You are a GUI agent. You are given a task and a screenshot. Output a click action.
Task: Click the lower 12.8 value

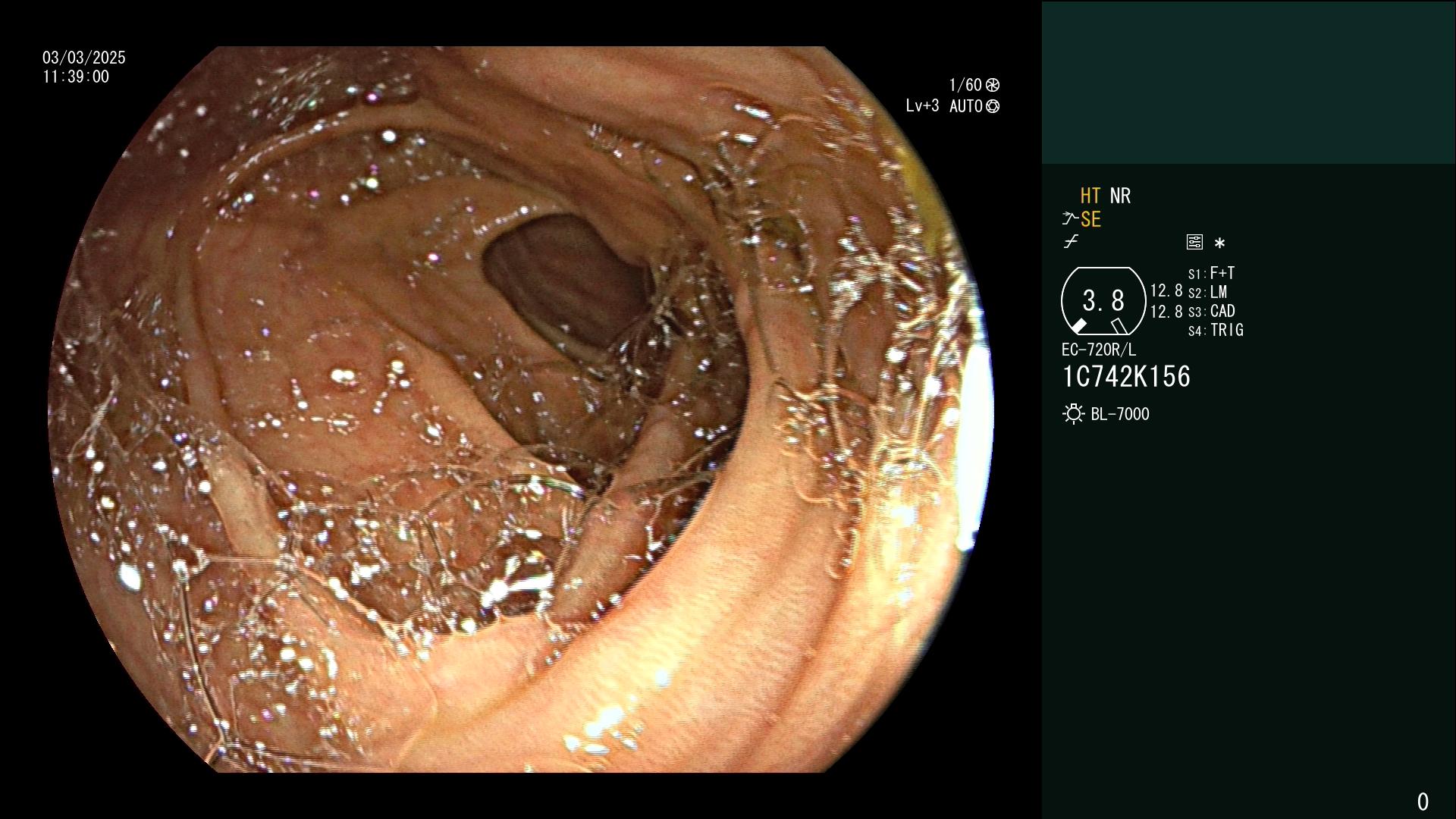tap(1166, 311)
